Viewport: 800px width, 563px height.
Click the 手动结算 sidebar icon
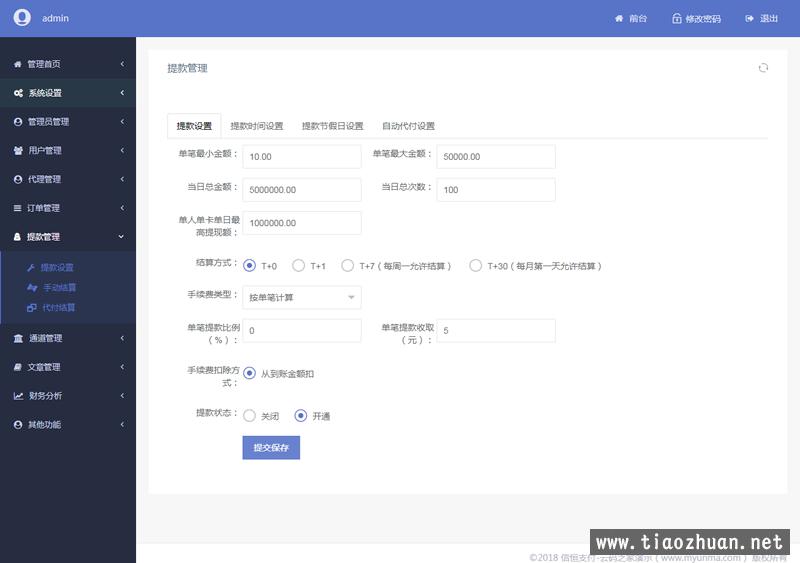[x=31, y=288]
